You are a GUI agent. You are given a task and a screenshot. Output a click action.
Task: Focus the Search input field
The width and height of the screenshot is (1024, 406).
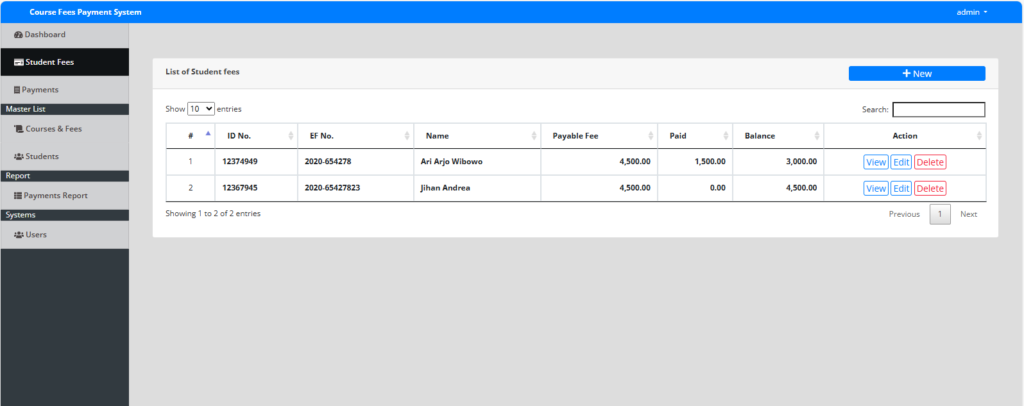click(x=938, y=110)
